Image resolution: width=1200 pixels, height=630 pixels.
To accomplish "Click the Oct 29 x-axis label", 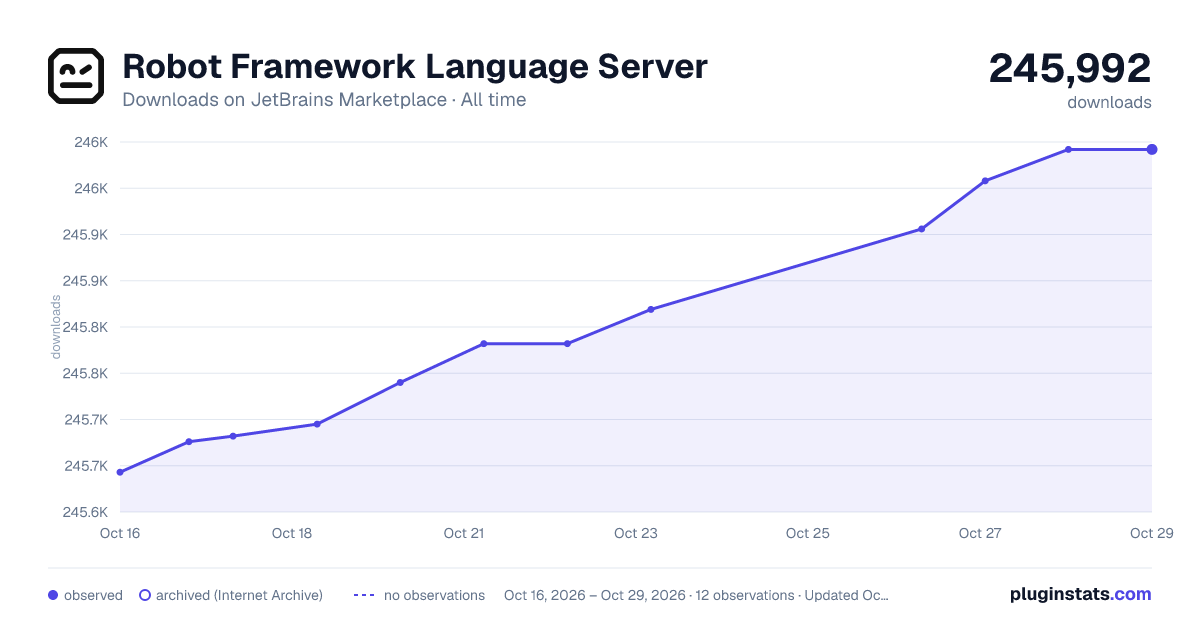I will [1151, 533].
